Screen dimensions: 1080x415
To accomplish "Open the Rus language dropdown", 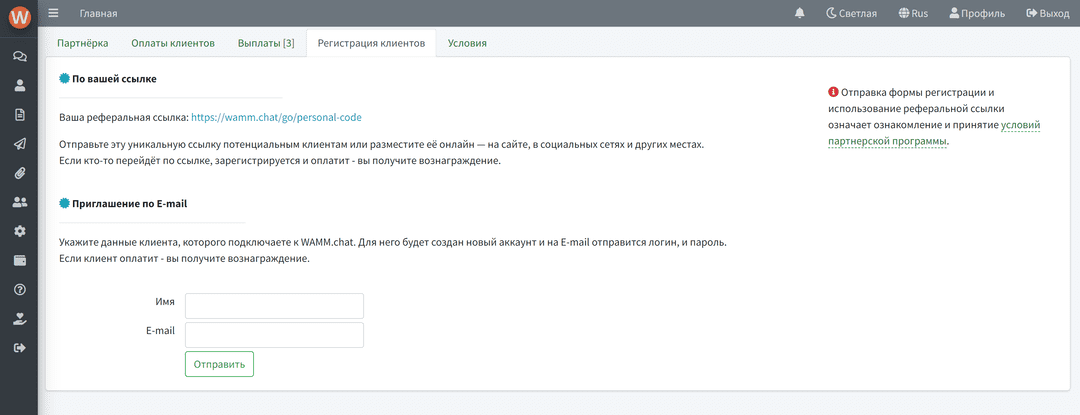I will (x=914, y=14).
